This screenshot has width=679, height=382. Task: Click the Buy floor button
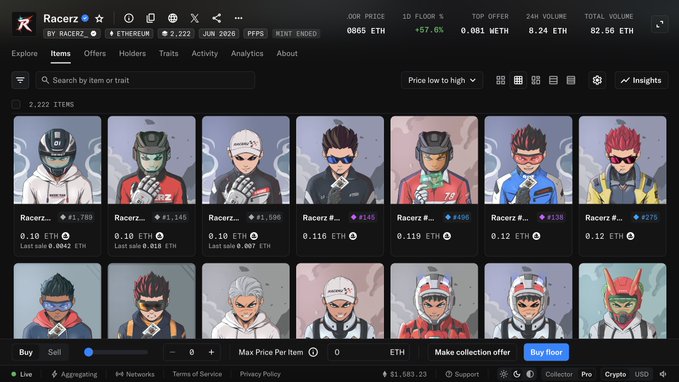pos(546,352)
